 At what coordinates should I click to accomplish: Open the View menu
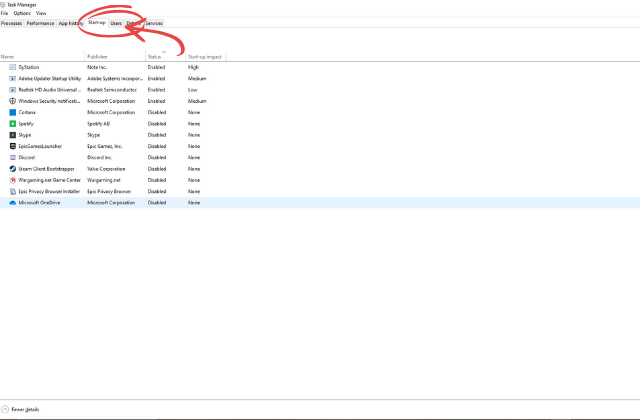[41, 13]
